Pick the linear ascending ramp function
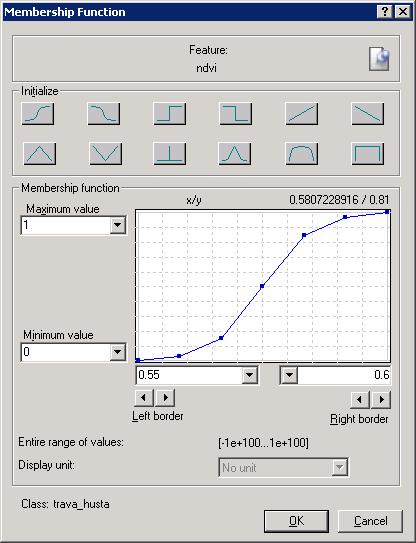The height and width of the screenshot is (543, 416). click(x=302, y=114)
